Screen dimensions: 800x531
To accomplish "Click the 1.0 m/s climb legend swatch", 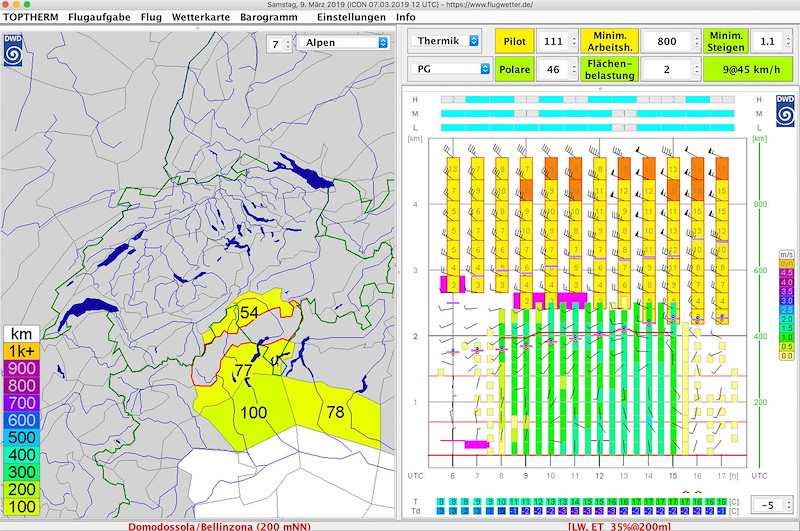I will point(787,337).
